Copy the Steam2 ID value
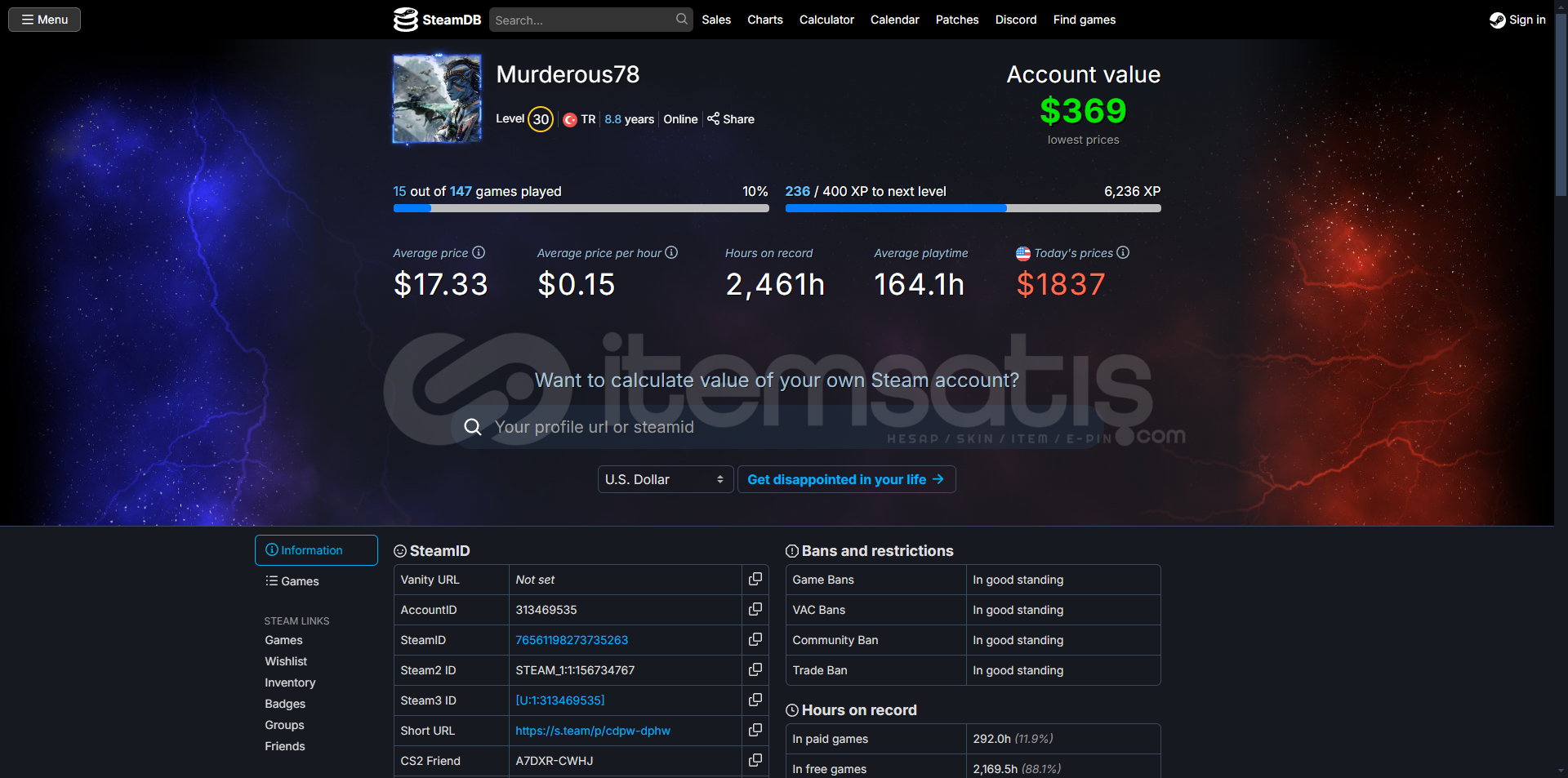1568x778 pixels. (x=755, y=669)
